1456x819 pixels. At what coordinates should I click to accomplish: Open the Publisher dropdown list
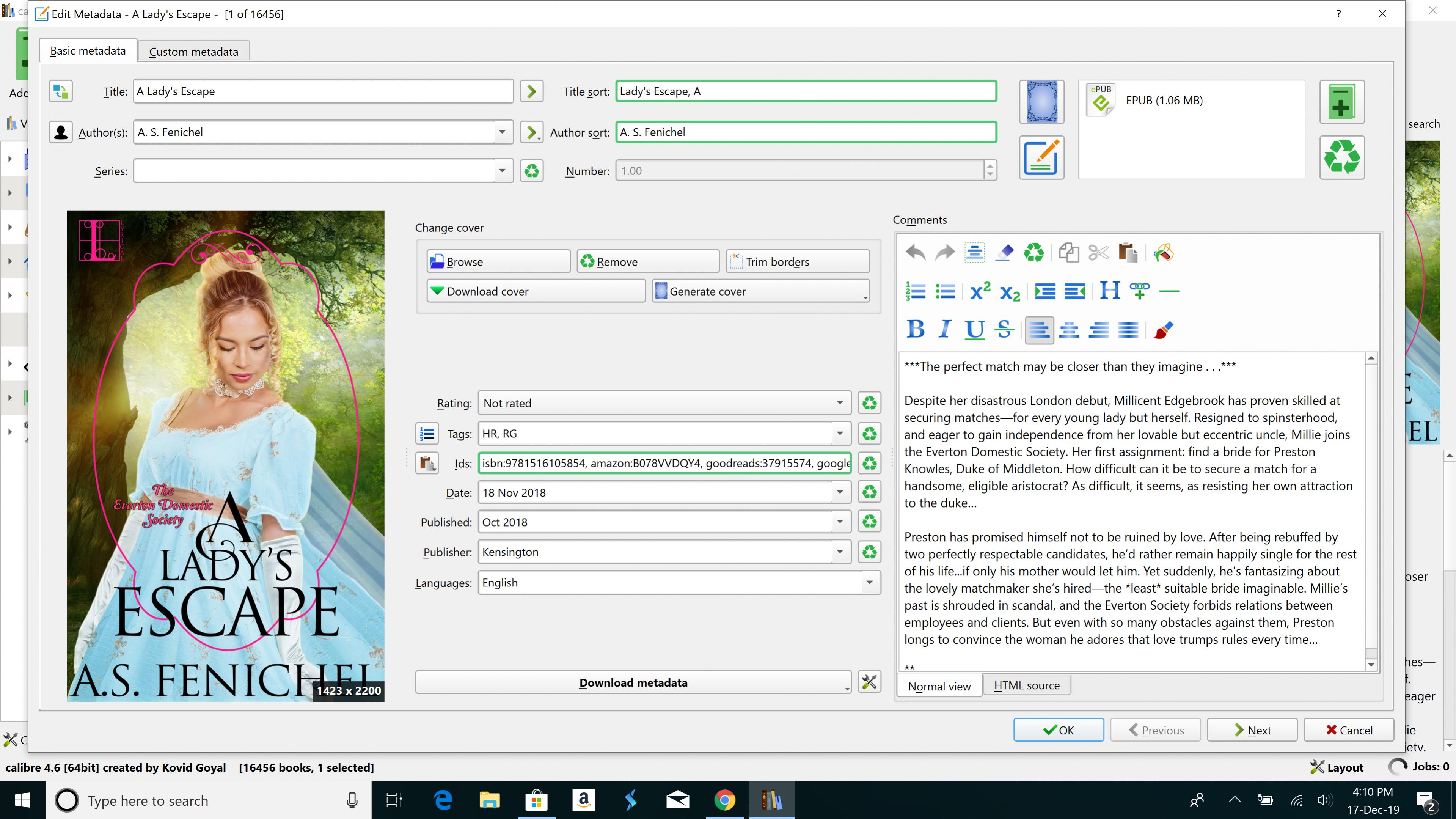(x=839, y=552)
